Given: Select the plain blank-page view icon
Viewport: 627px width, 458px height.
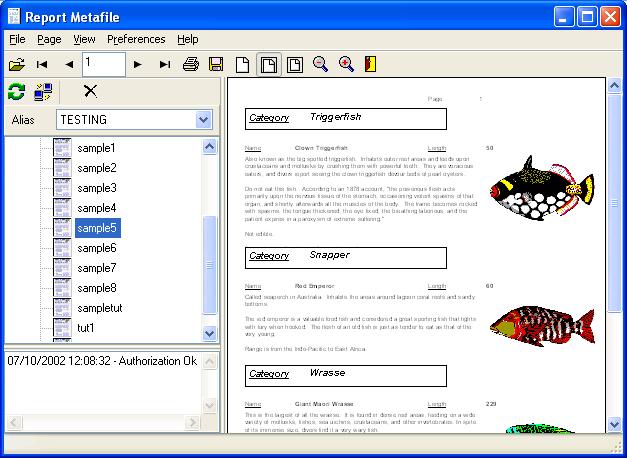Looking at the screenshot, I should [x=242, y=65].
